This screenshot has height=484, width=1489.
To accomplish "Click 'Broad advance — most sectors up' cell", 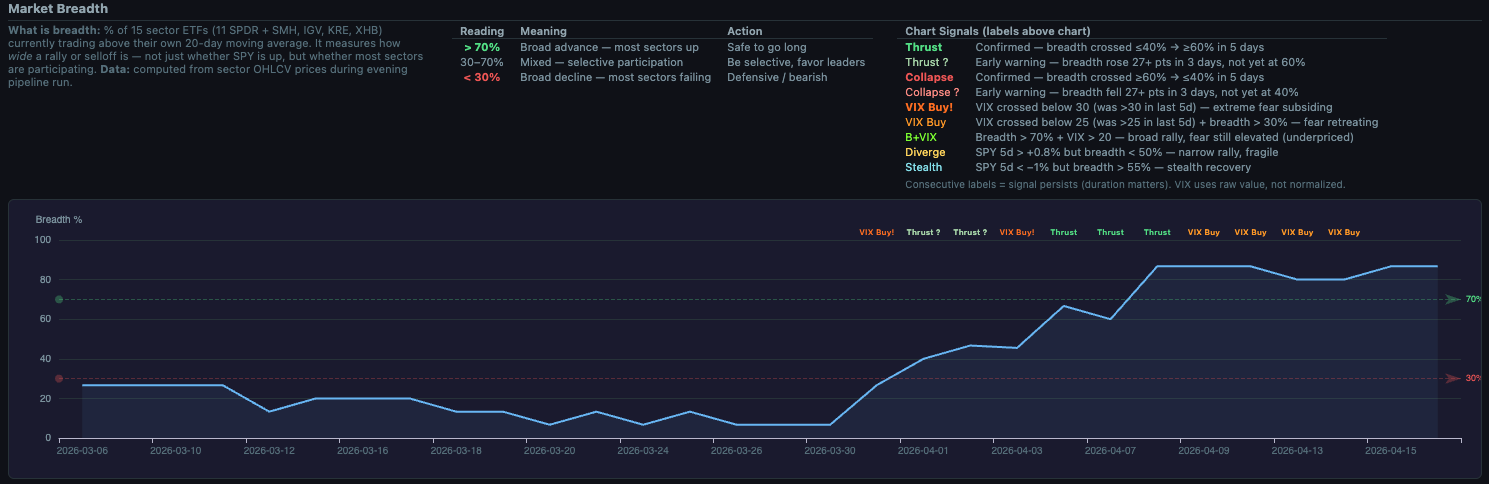I will (609, 47).
